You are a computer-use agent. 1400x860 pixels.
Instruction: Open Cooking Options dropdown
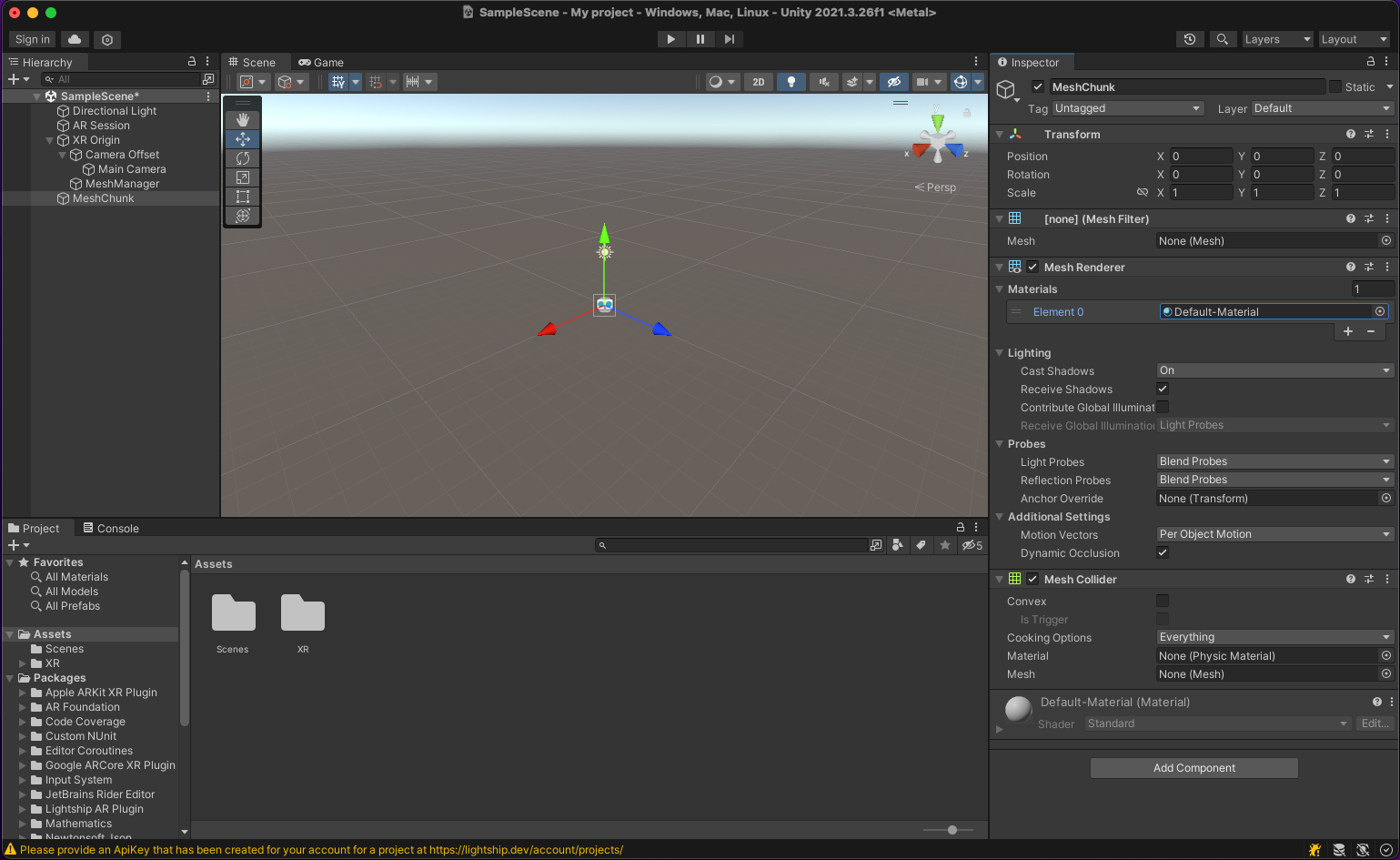click(x=1274, y=637)
